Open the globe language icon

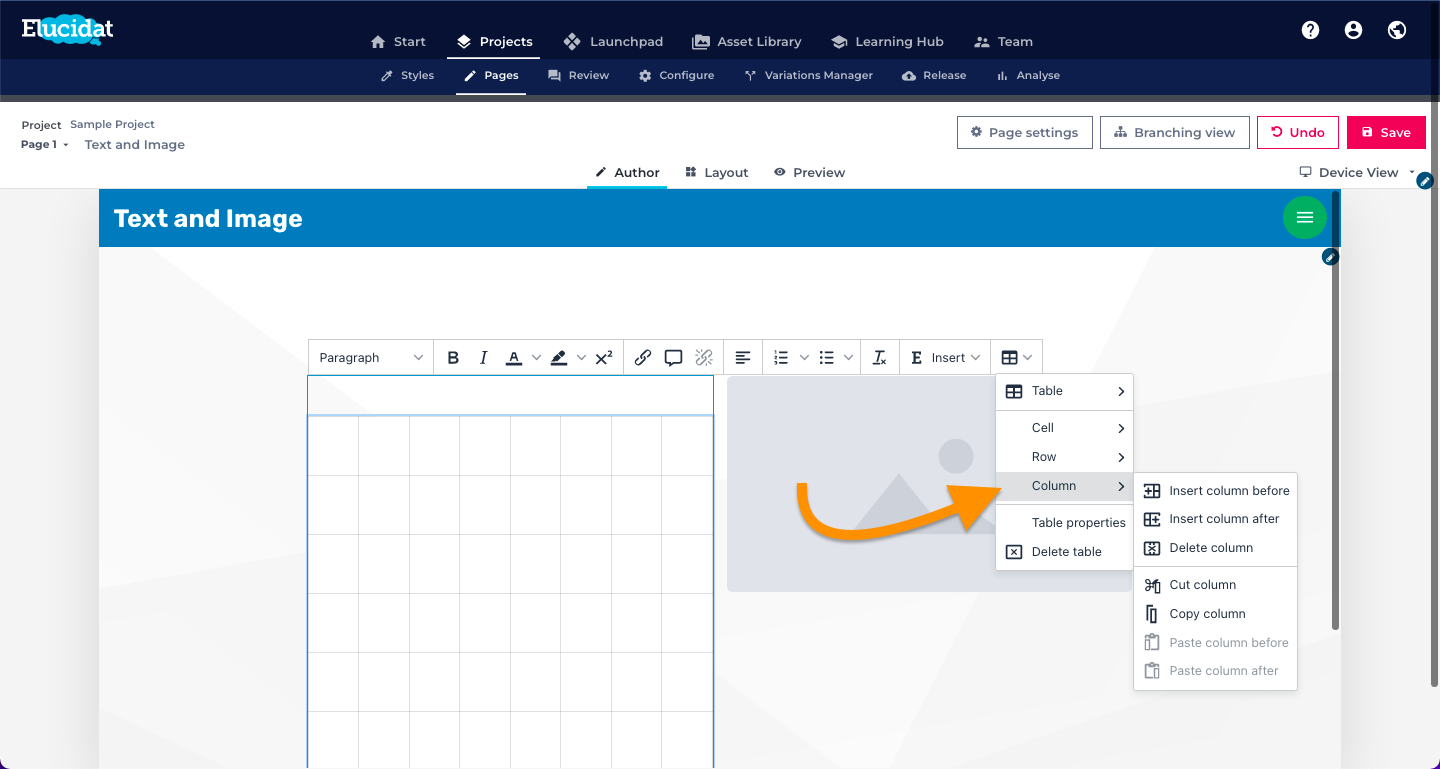[1397, 30]
